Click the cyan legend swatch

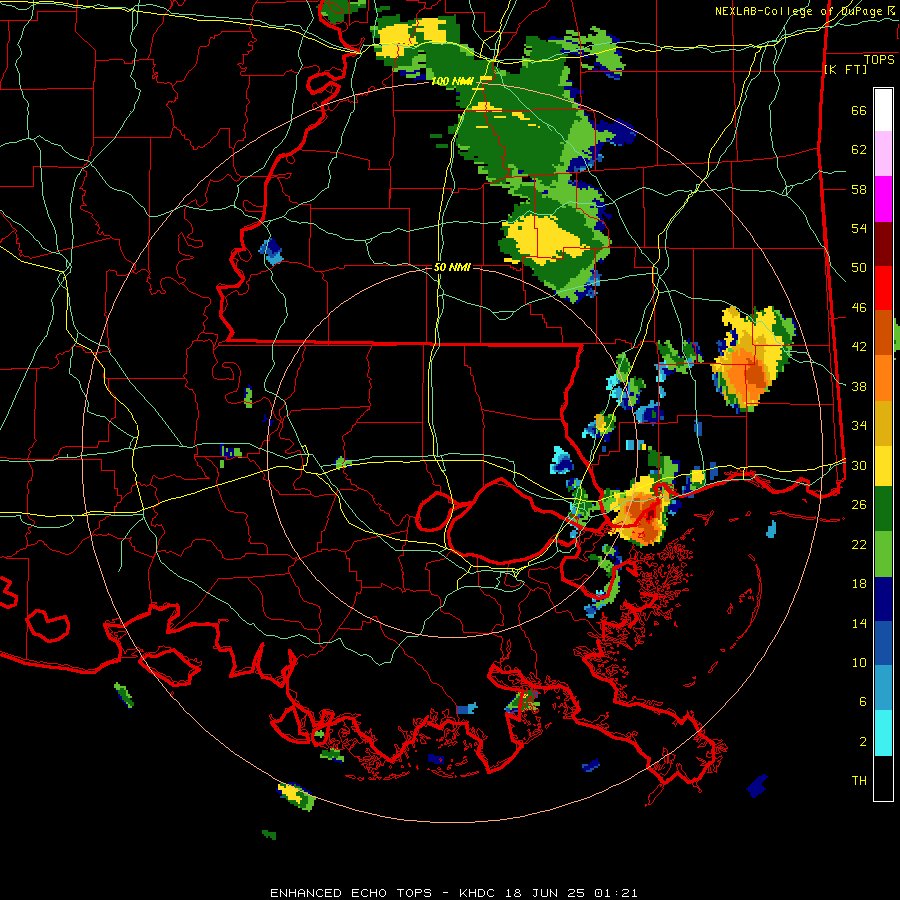coord(883,733)
